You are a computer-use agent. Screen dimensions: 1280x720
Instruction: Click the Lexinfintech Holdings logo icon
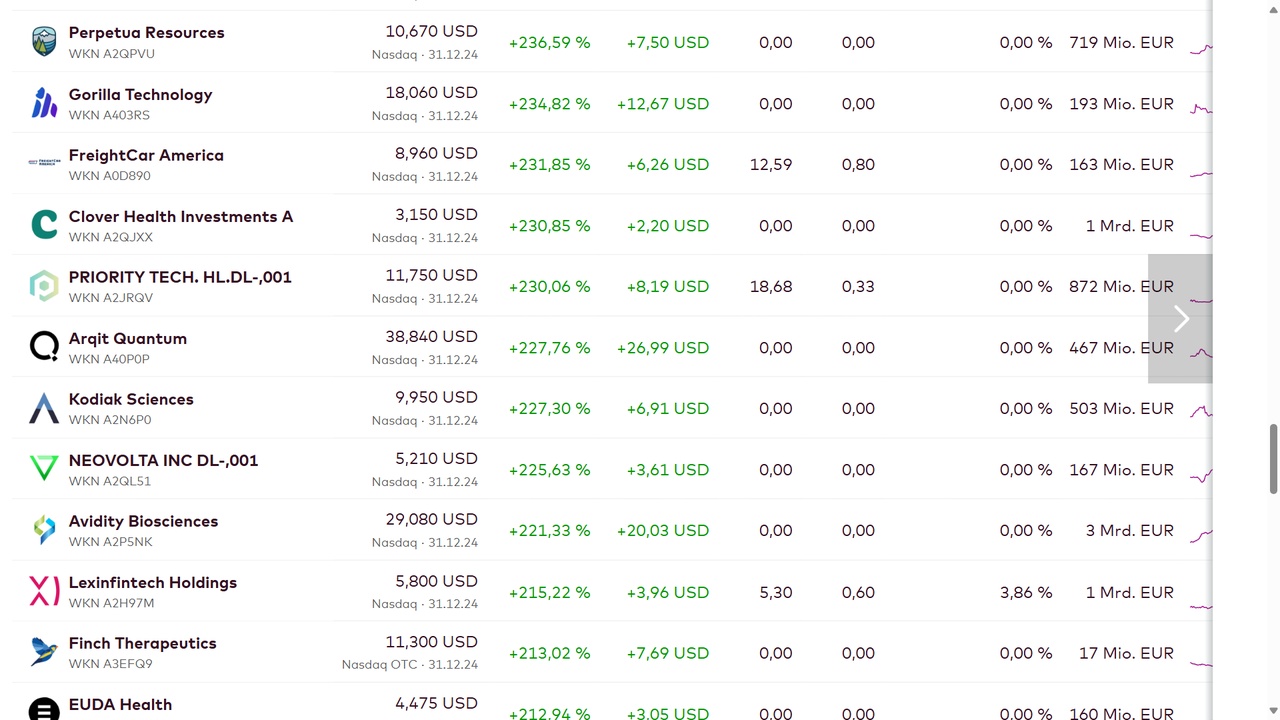coord(44,591)
